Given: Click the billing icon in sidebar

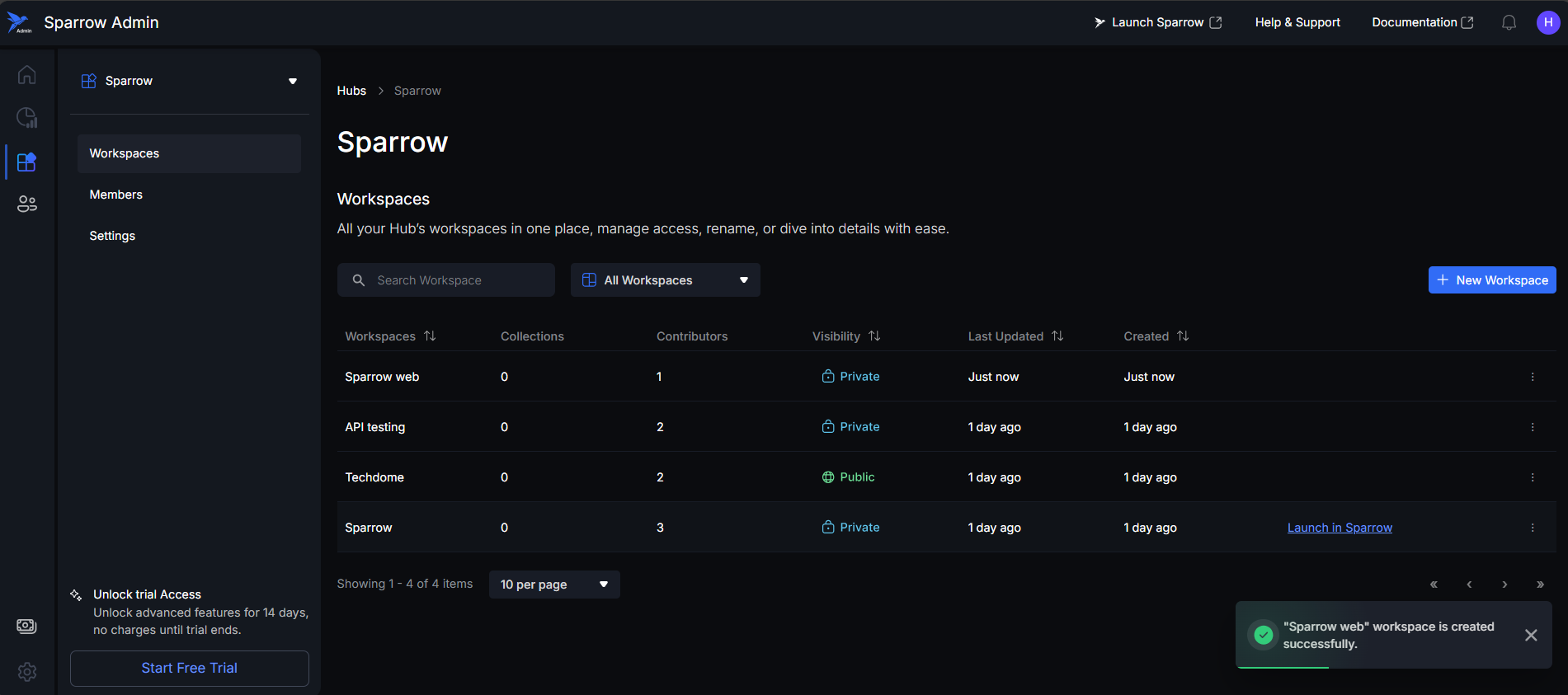Looking at the screenshot, I should 26,627.
